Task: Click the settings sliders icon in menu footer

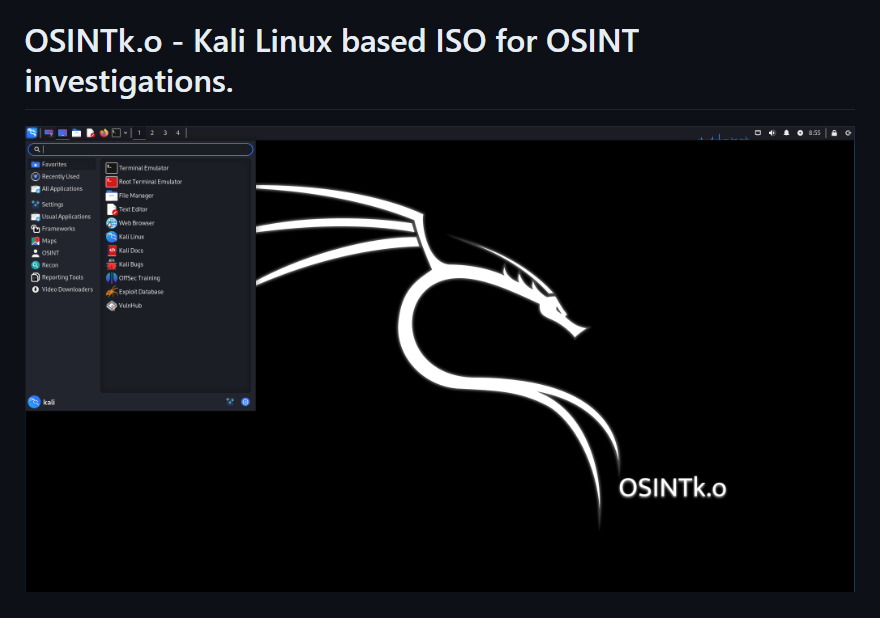Action: point(230,402)
